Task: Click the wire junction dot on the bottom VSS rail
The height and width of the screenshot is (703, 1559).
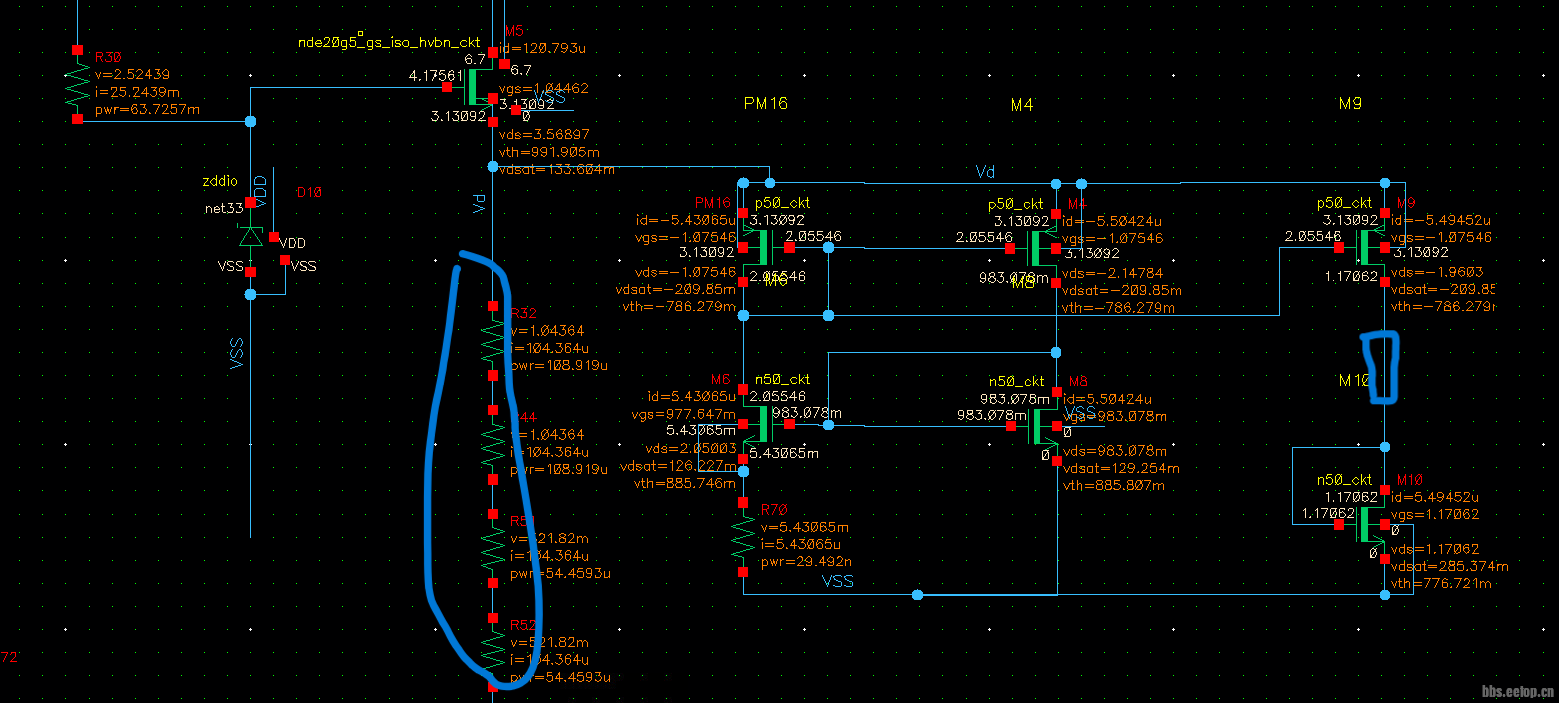Action: [917, 595]
